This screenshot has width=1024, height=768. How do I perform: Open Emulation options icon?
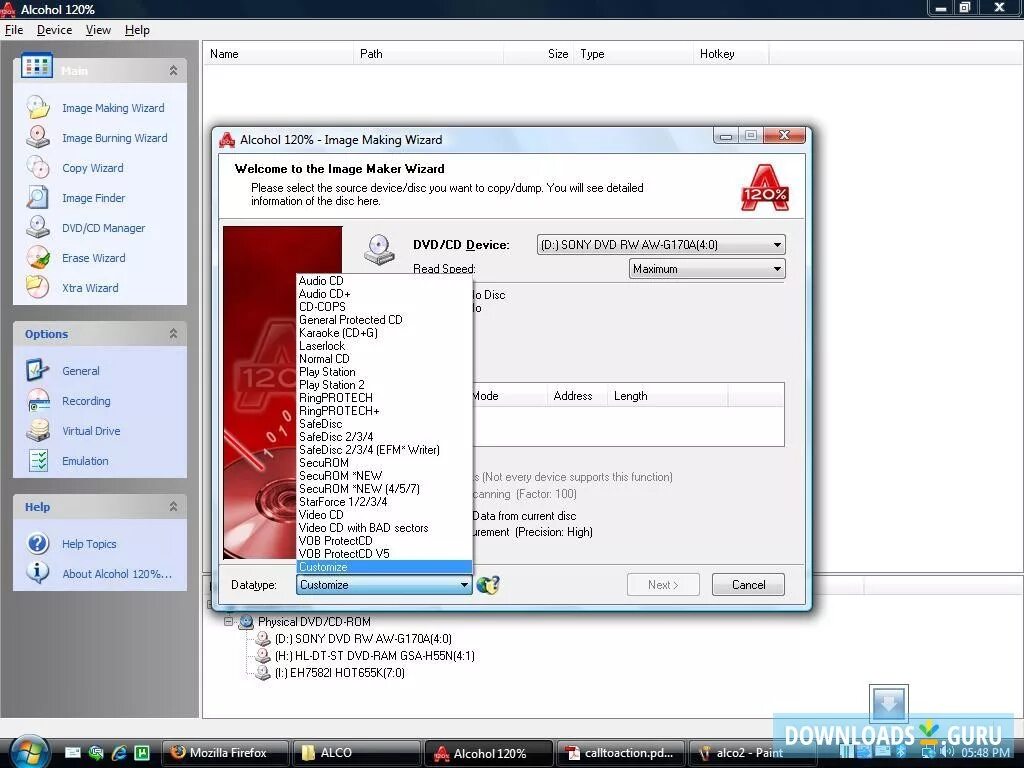tap(38, 460)
